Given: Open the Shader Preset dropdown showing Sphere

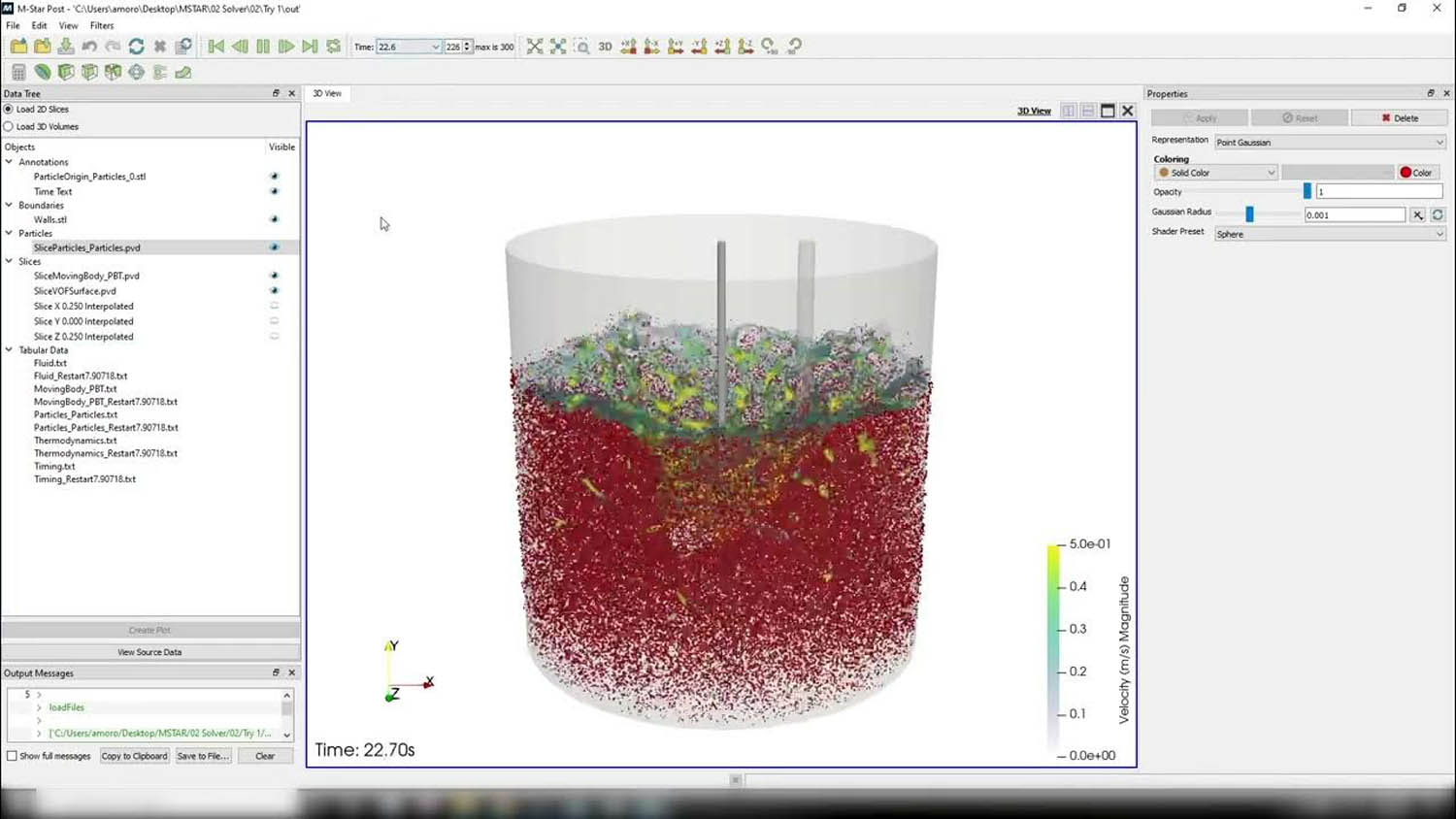Looking at the screenshot, I should 1329,233.
